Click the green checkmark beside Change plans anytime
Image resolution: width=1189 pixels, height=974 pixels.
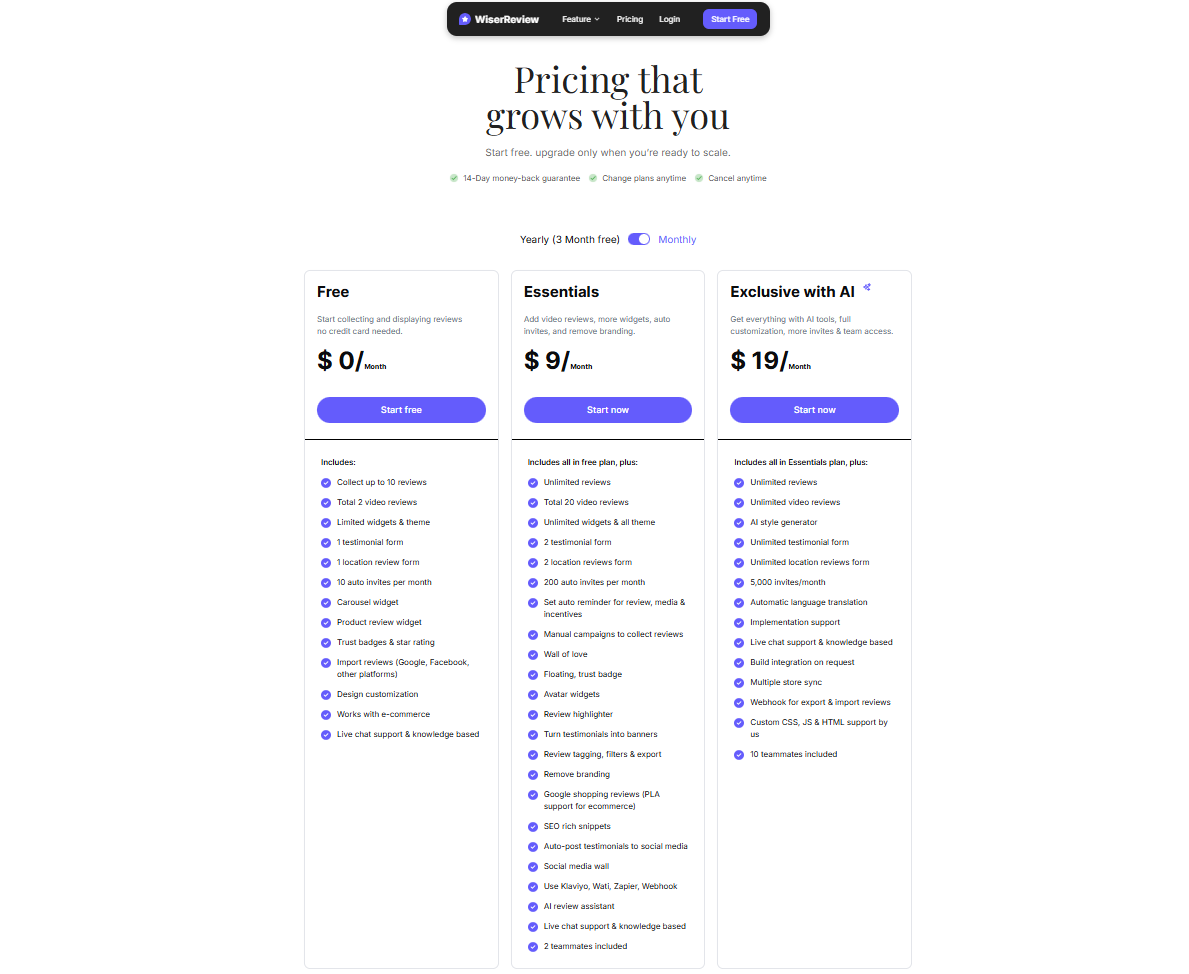(x=594, y=178)
